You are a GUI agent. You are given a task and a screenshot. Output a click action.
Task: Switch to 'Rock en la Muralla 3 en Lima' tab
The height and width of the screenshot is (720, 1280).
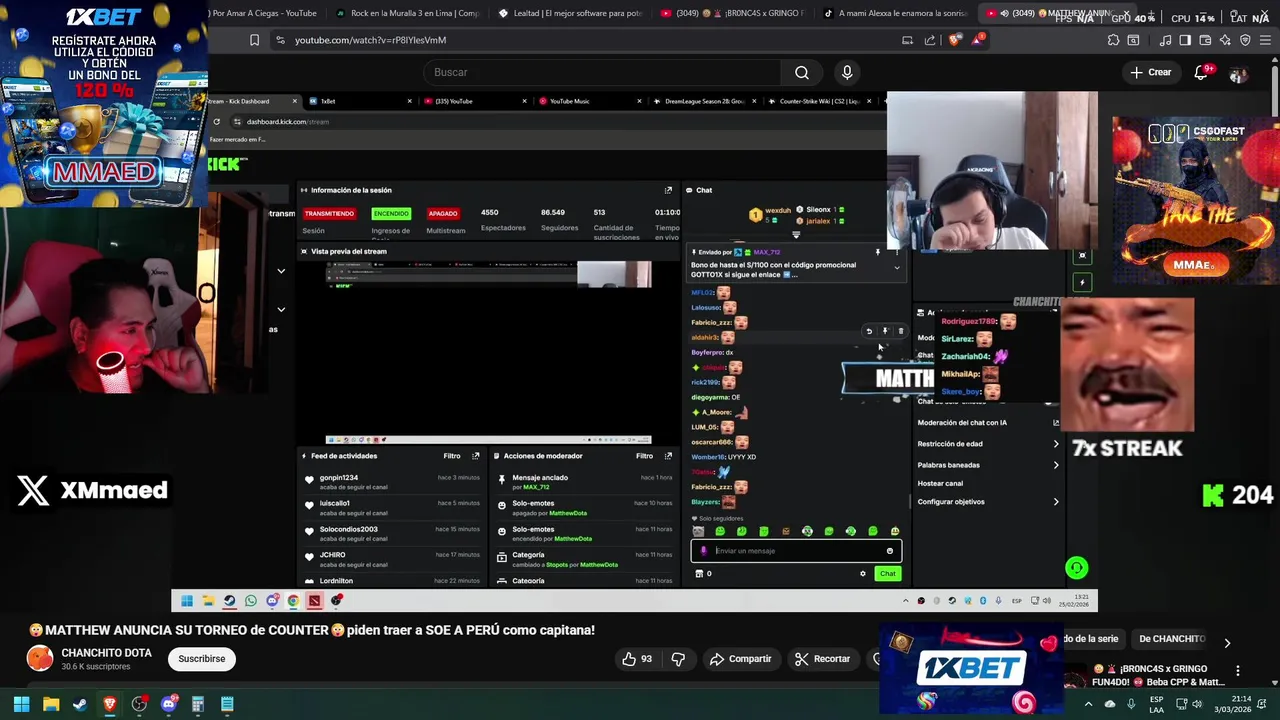407,13
